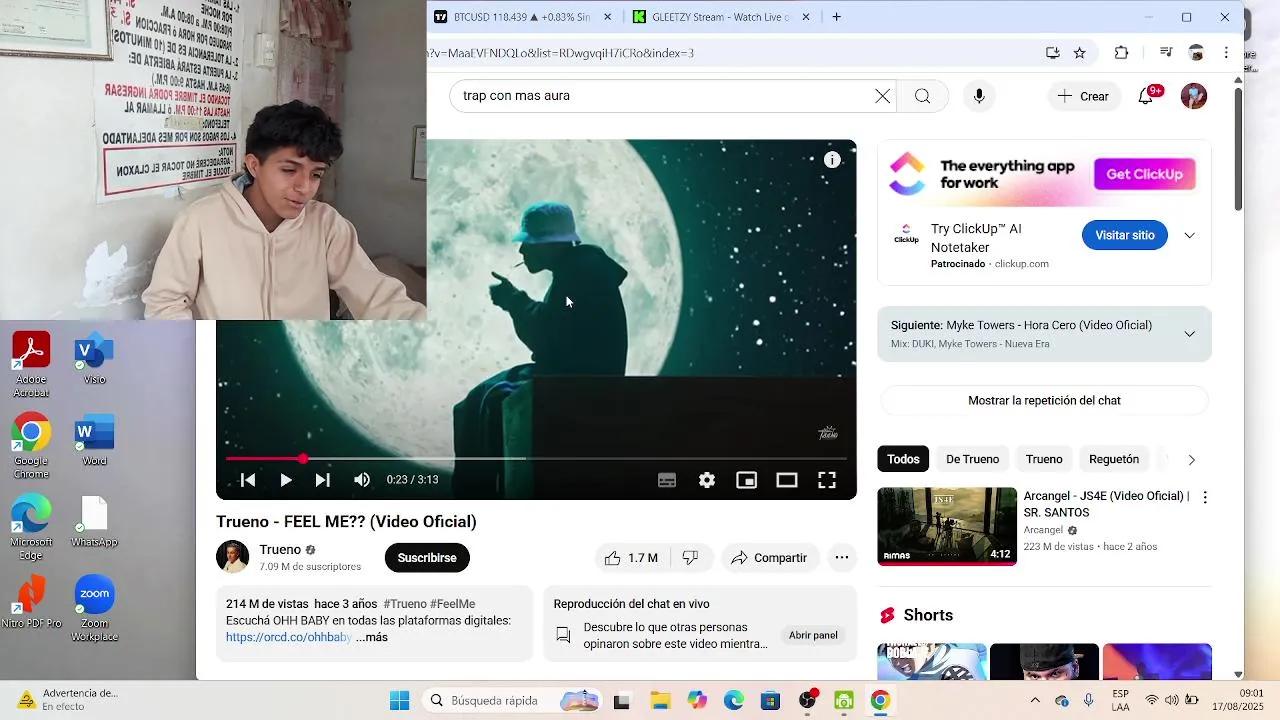Open Trueno channel avatar
This screenshot has width=1280, height=720.
233,557
